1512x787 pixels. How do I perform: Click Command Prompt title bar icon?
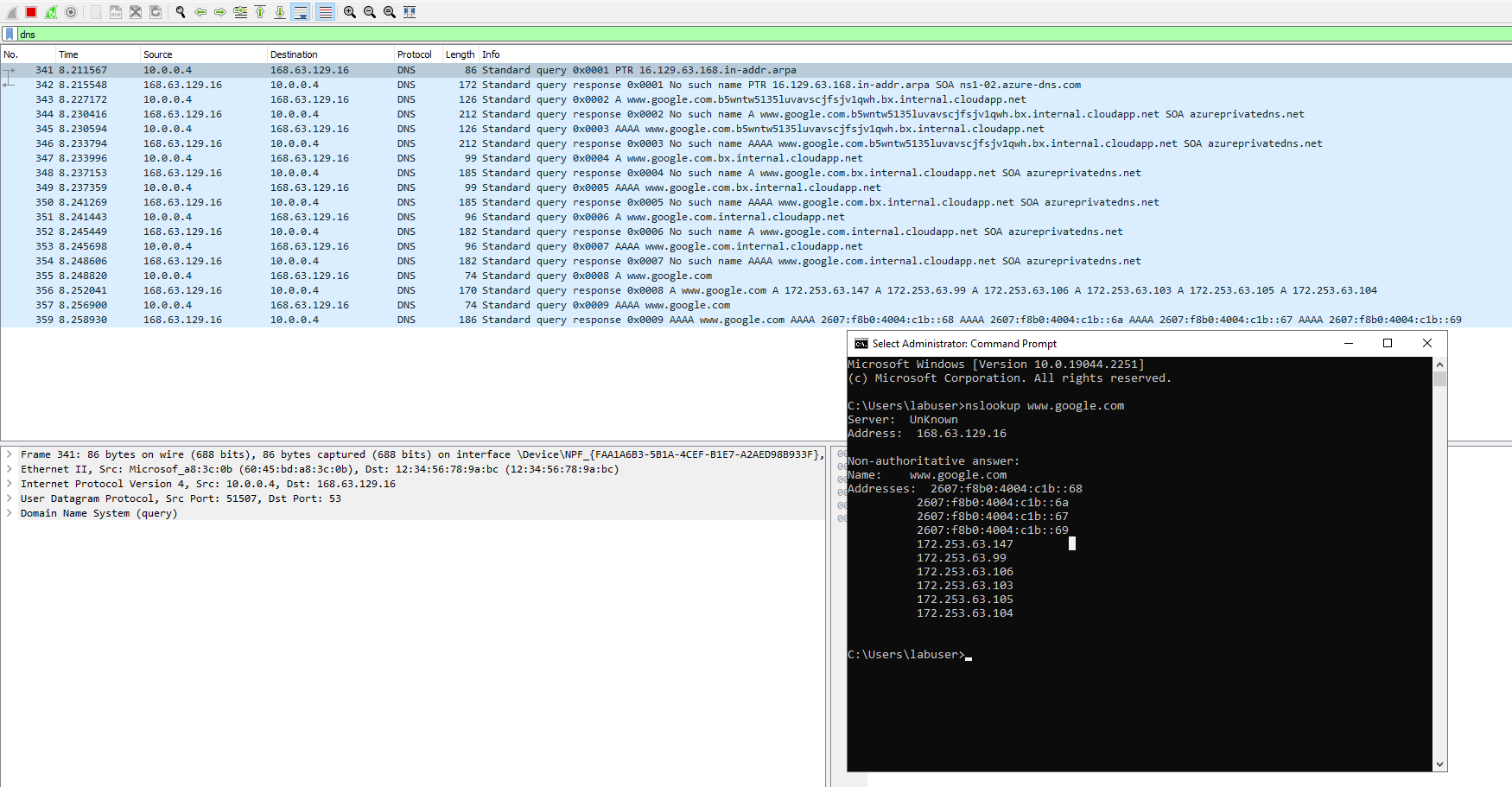point(861,344)
